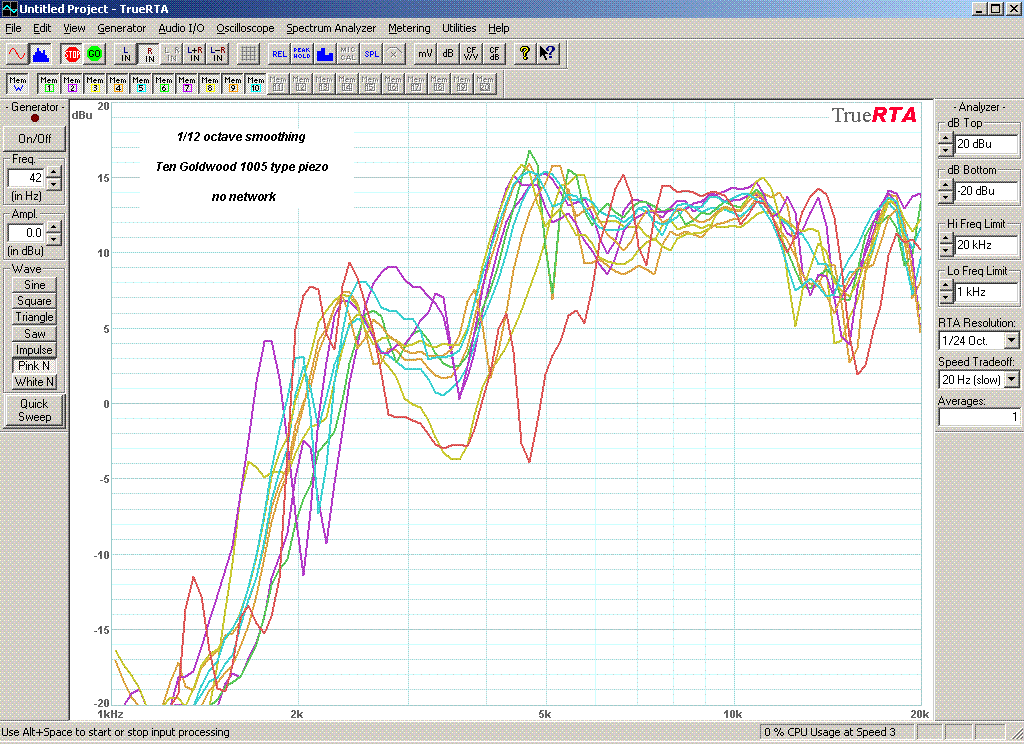1024x744 pixels.
Task: Select the R IN input button
Action: [150, 54]
